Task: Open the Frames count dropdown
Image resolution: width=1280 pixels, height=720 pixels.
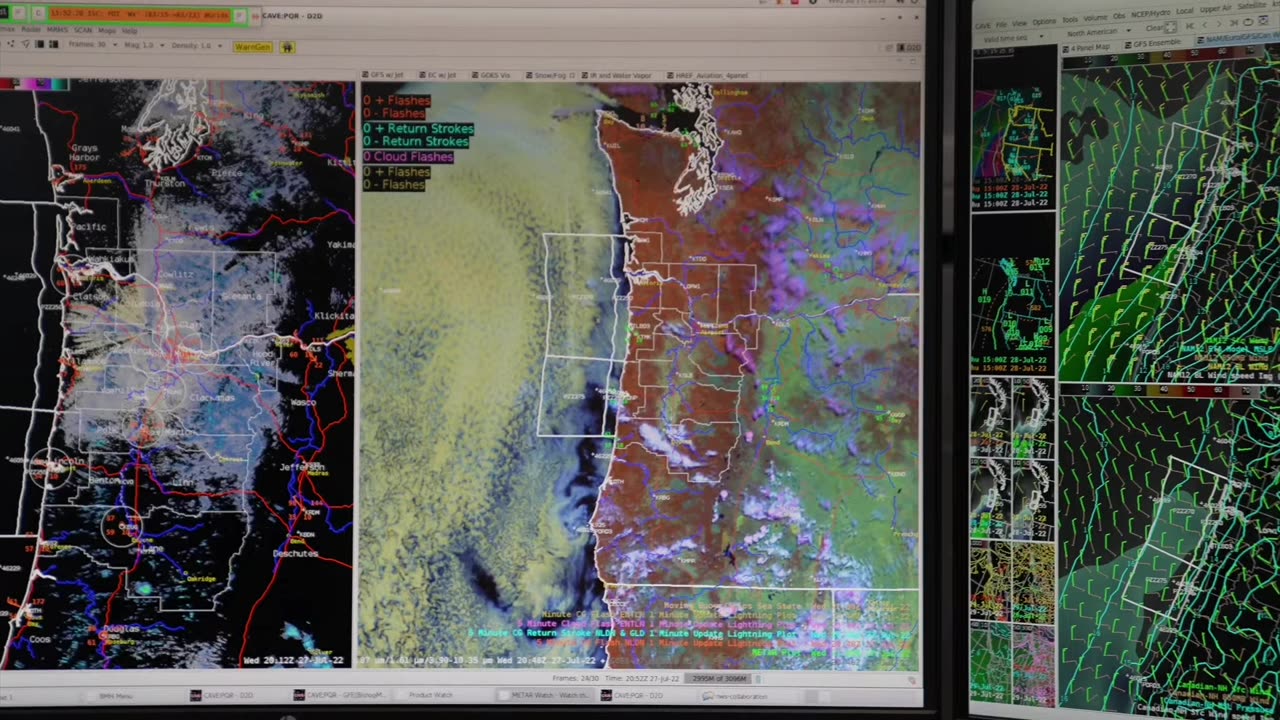Action: [x=93, y=45]
